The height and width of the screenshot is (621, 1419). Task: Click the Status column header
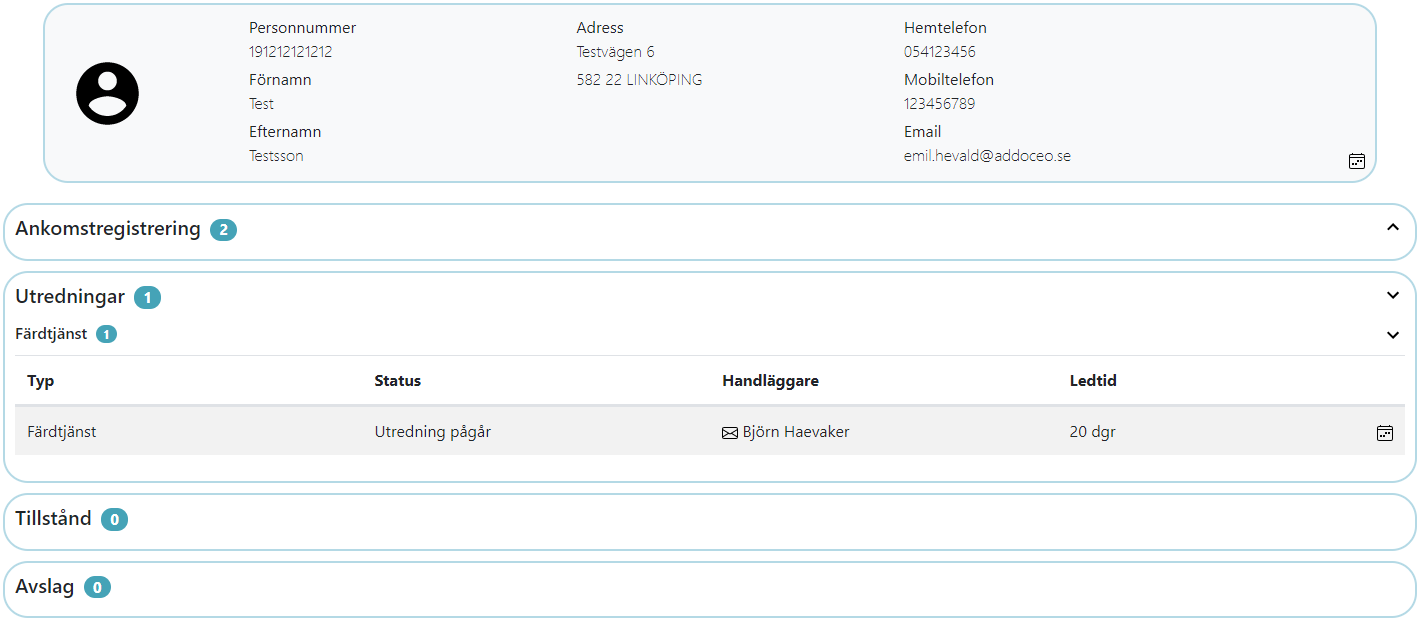point(398,381)
